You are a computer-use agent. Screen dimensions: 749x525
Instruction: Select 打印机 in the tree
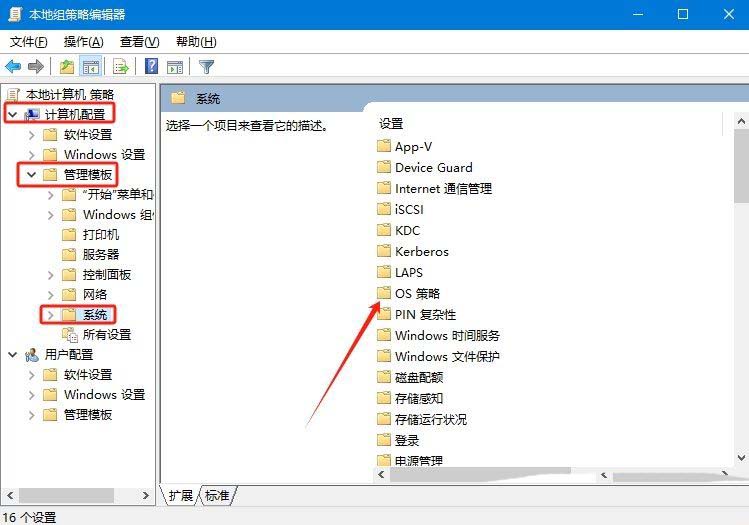[101, 235]
